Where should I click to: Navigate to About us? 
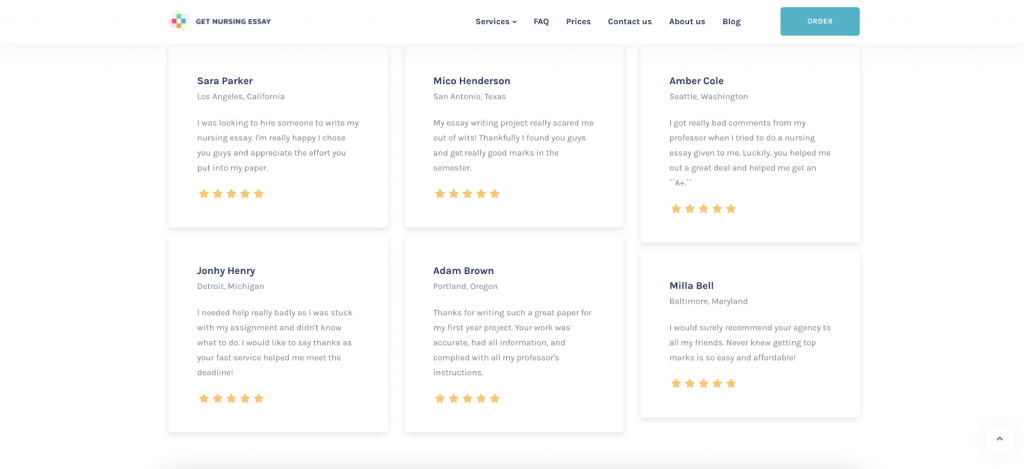coord(687,22)
